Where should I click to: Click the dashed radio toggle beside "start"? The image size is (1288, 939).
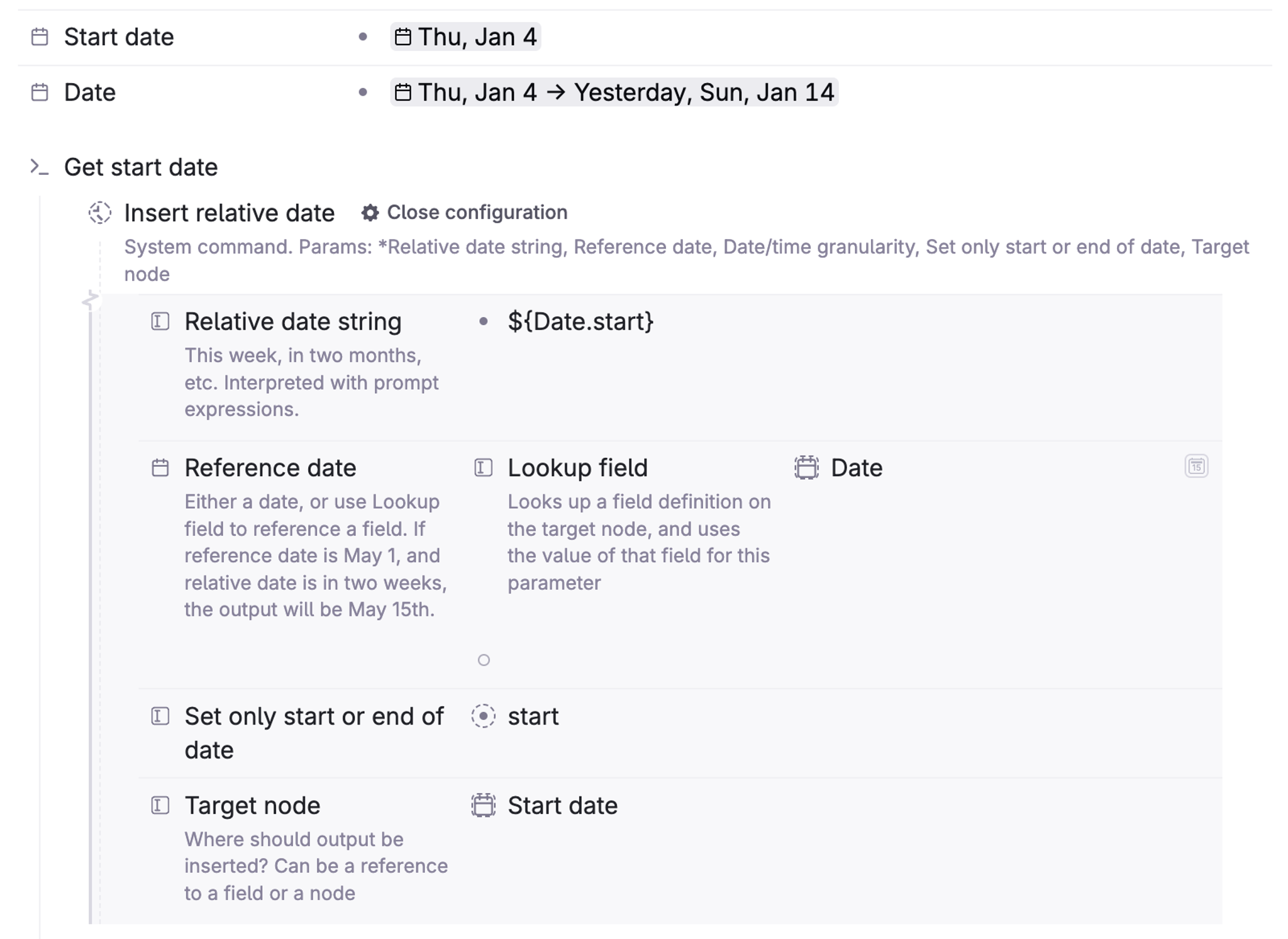[484, 716]
